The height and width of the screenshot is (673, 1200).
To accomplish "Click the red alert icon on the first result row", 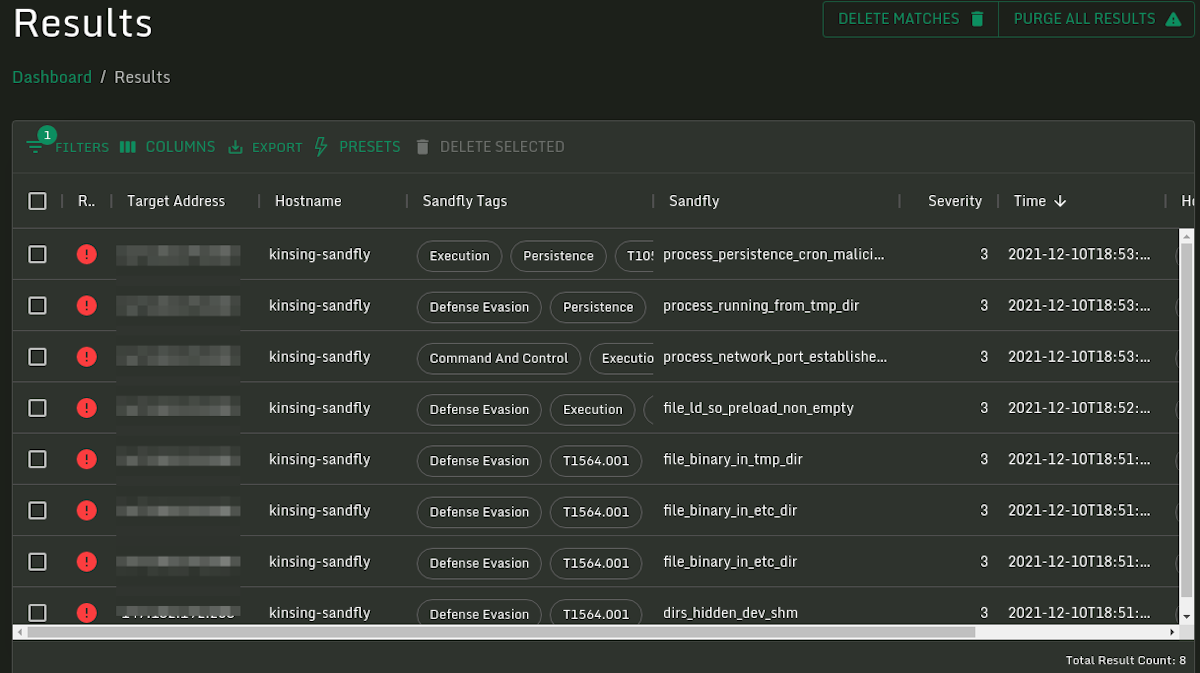I will pyautogui.click(x=86, y=254).
